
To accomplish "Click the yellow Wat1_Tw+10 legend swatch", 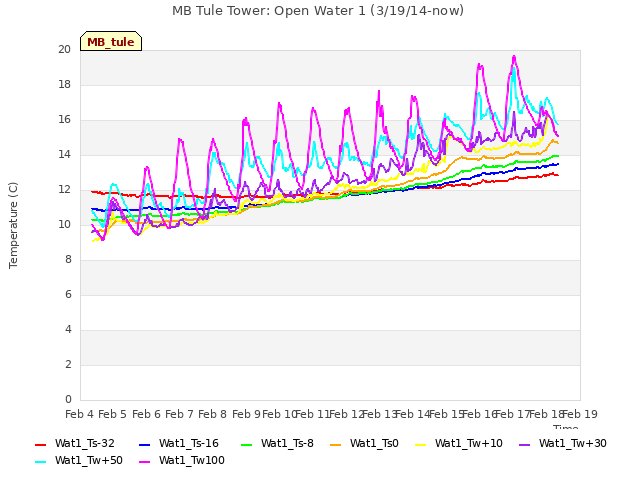I will point(421,444).
